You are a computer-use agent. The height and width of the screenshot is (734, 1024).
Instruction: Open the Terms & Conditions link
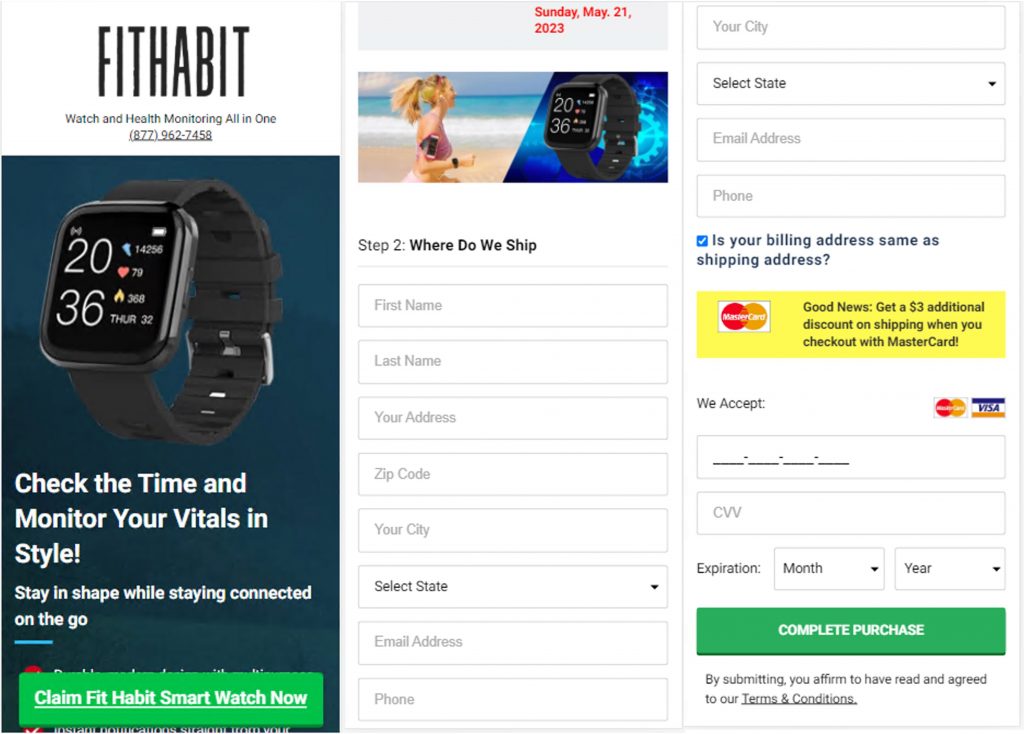[799, 699]
